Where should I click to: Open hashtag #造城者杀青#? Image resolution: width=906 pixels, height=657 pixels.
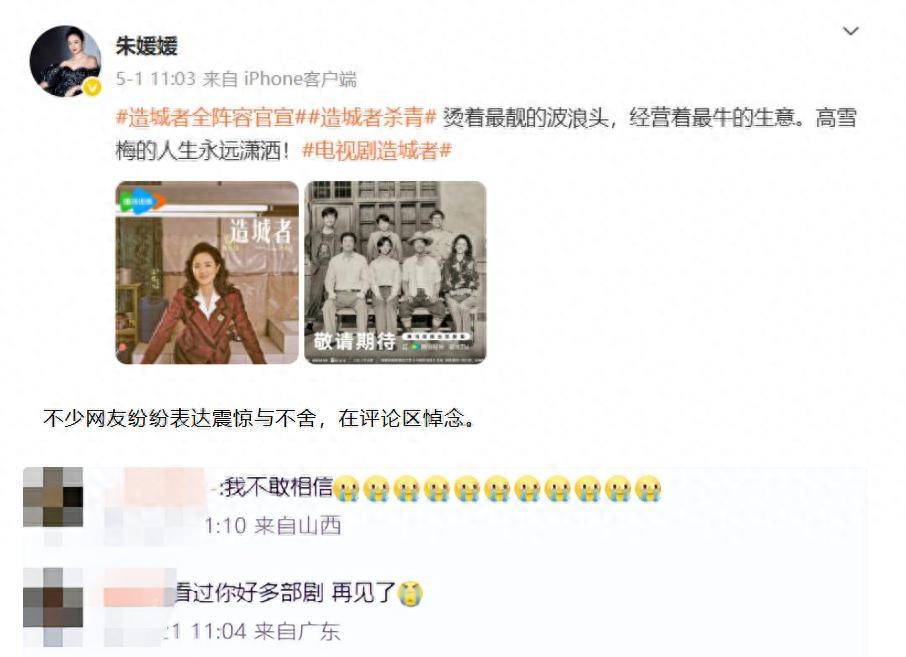pos(373,117)
